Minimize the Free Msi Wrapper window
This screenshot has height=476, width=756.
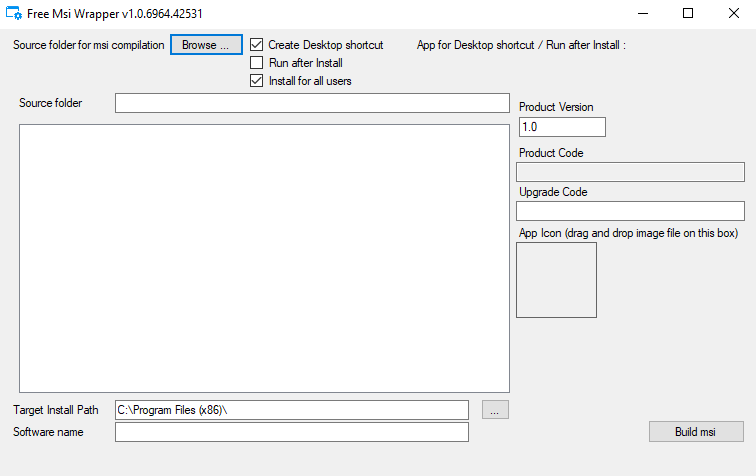tap(641, 14)
